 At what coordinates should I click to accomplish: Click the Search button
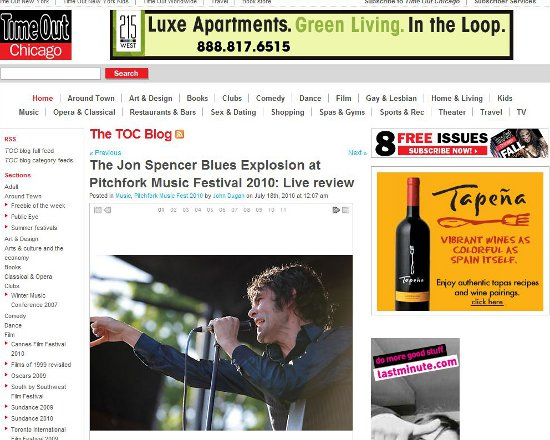pyautogui.click(x=126, y=73)
